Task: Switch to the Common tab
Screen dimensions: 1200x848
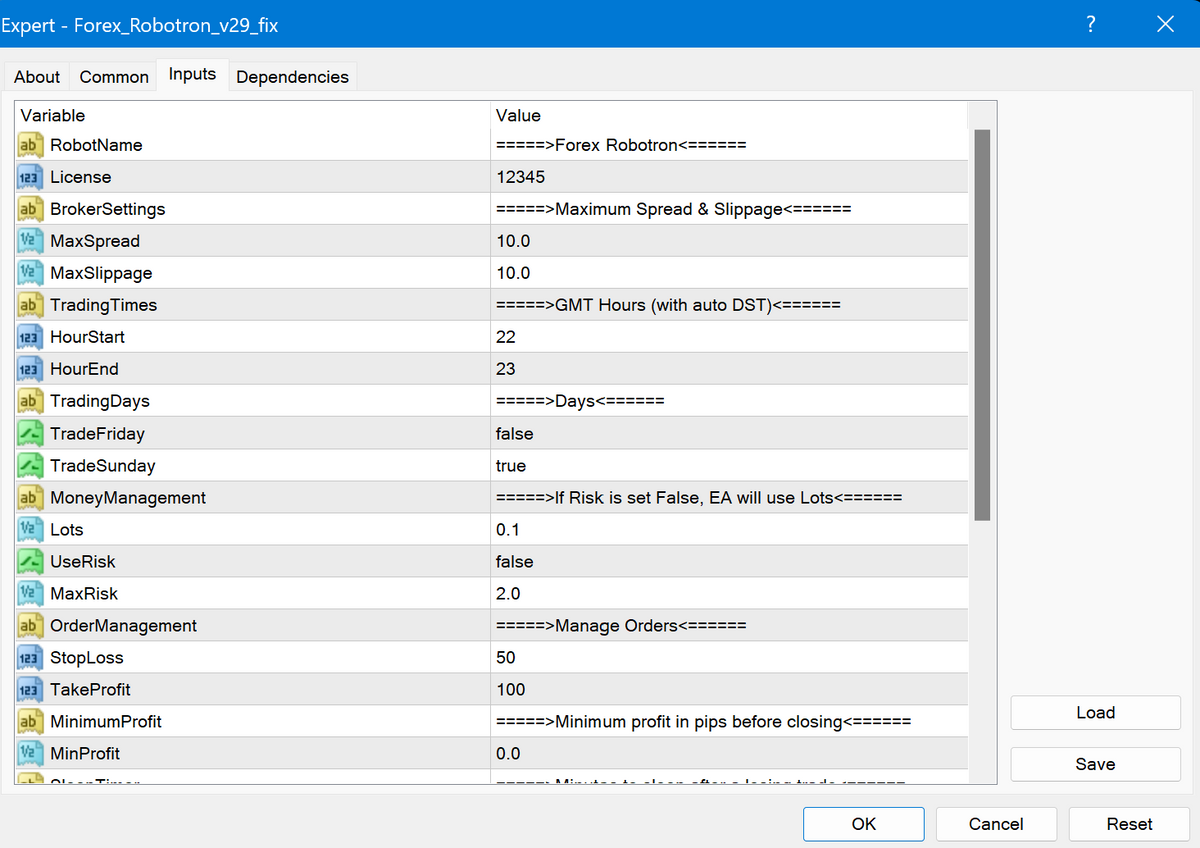Action: point(114,77)
